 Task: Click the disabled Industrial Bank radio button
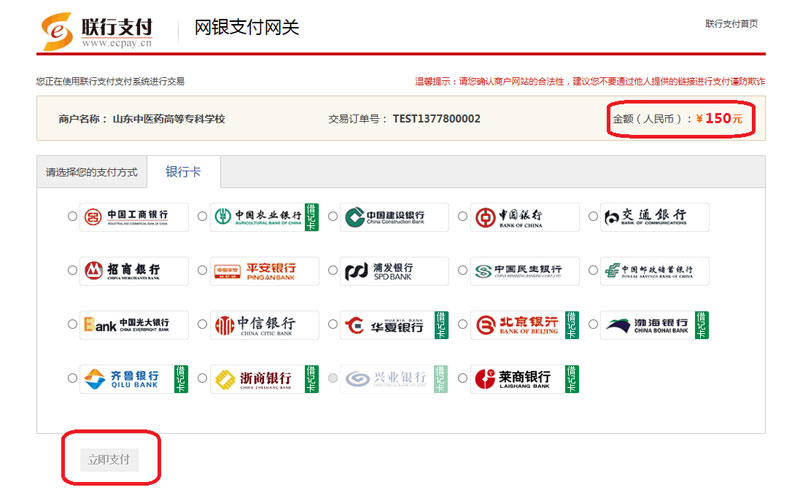point(333,378)
